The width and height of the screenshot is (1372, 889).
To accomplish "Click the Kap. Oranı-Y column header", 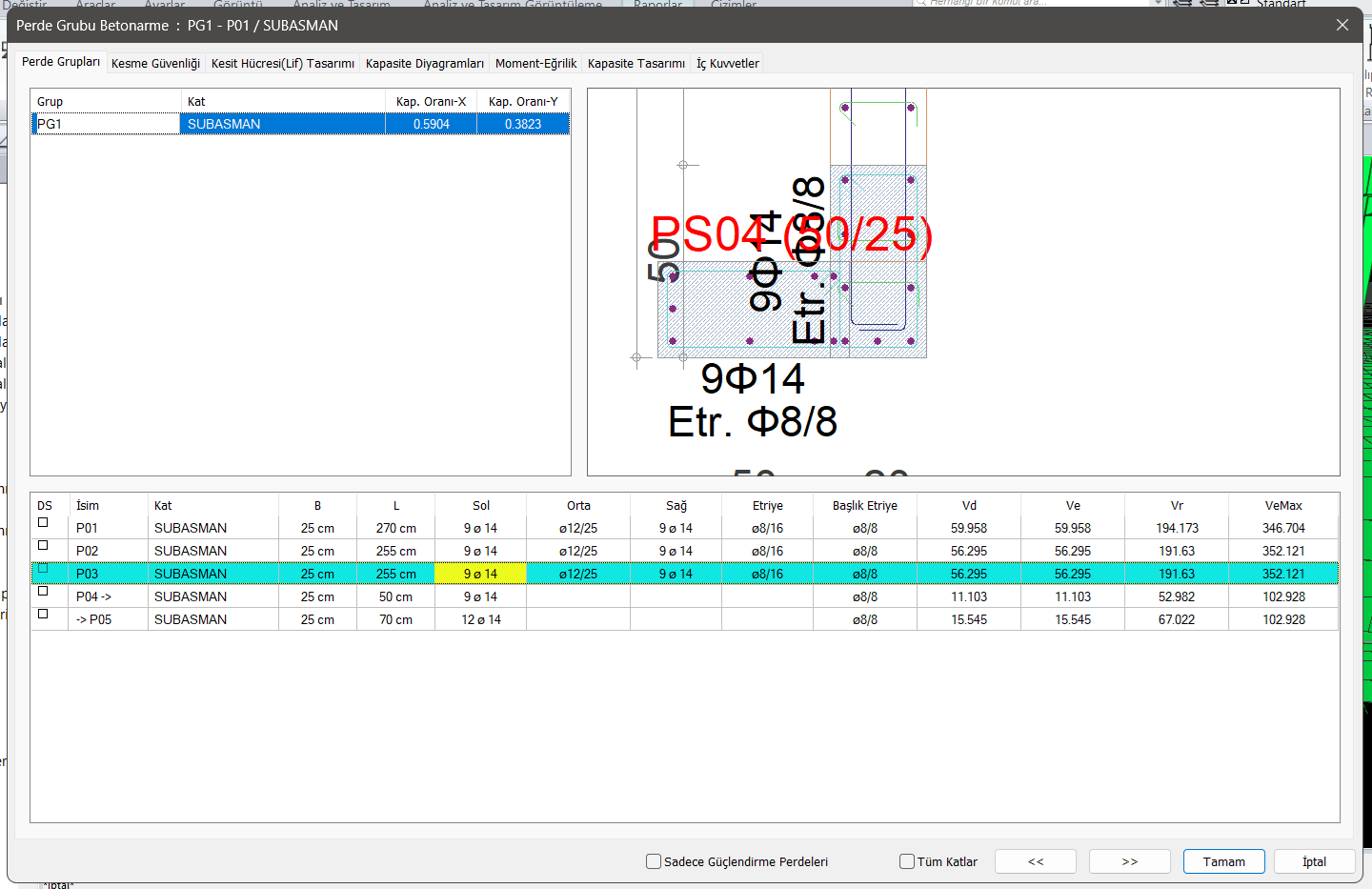I will click(x=523, y=101).
